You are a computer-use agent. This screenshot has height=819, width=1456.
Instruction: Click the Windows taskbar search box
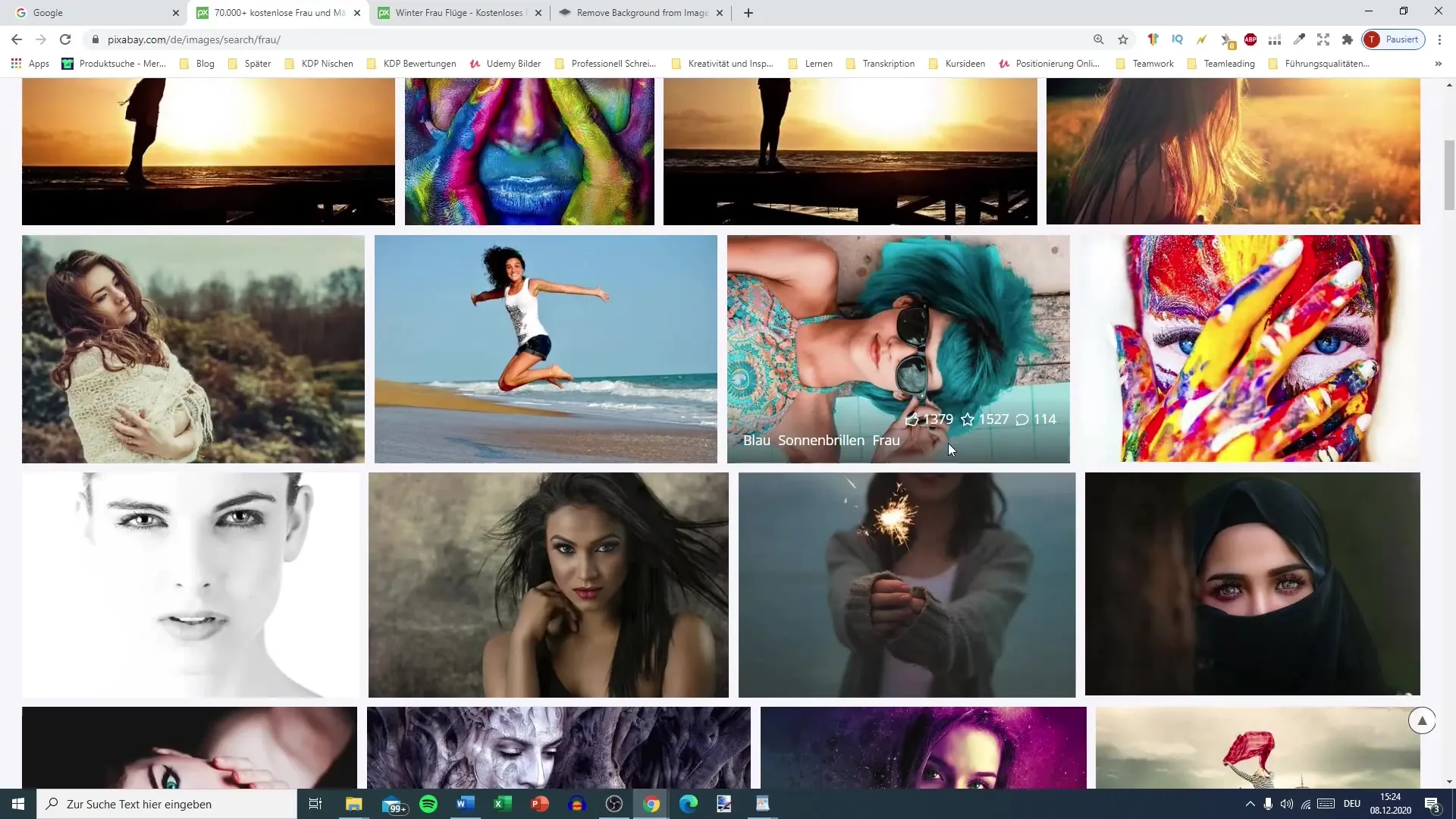(167, 804)
